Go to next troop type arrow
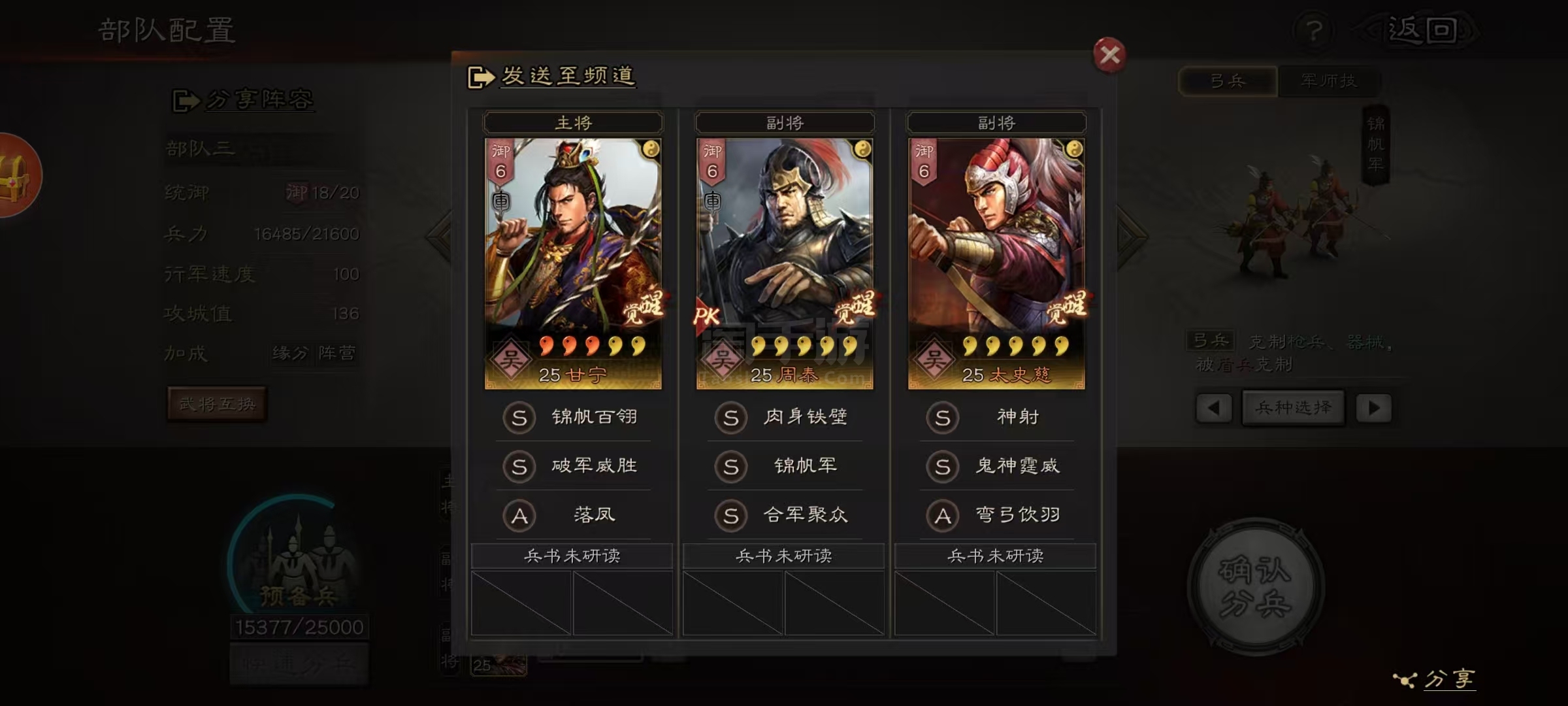 1373,408
